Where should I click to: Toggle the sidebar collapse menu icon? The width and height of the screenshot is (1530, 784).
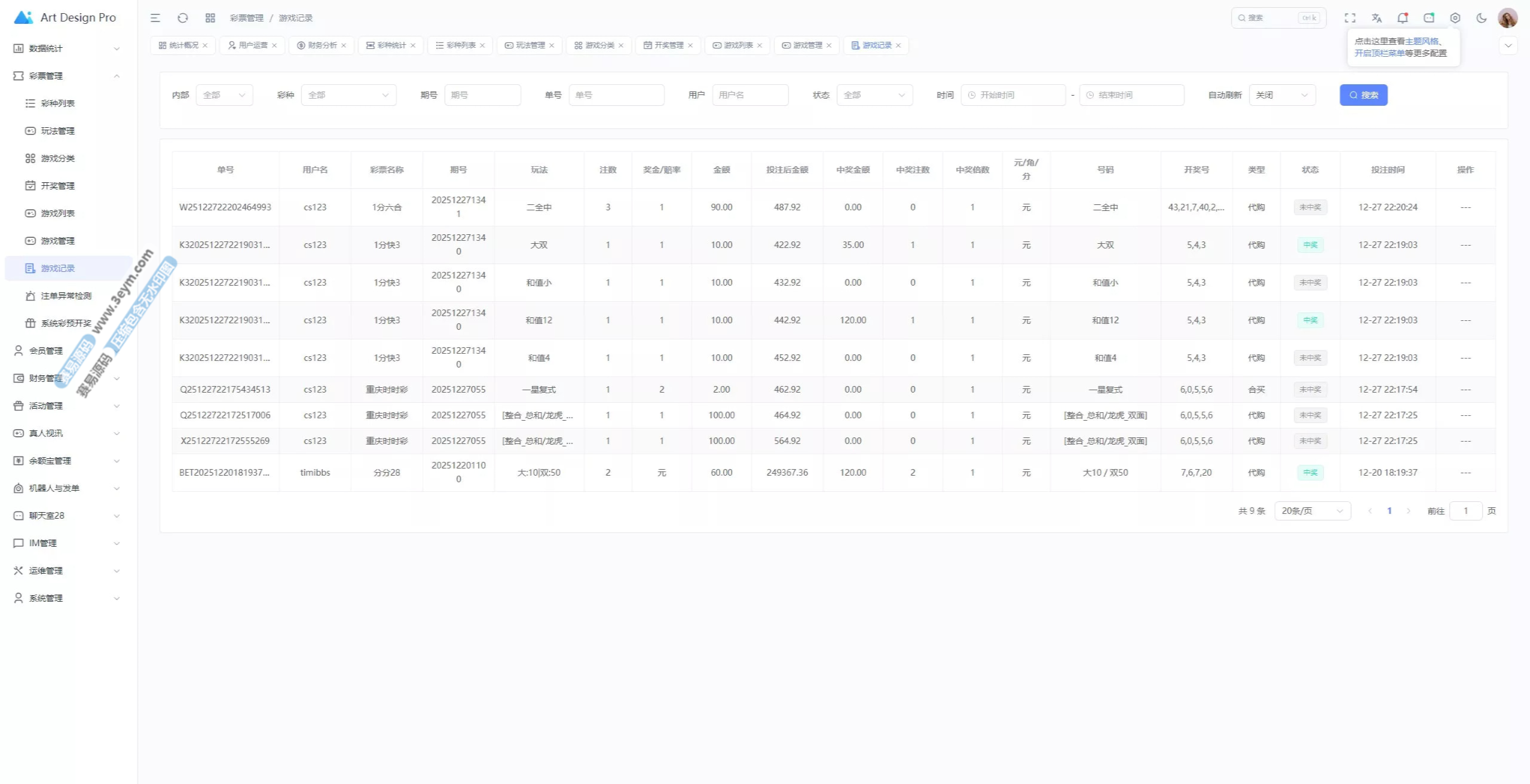click(x=155, y=18)
